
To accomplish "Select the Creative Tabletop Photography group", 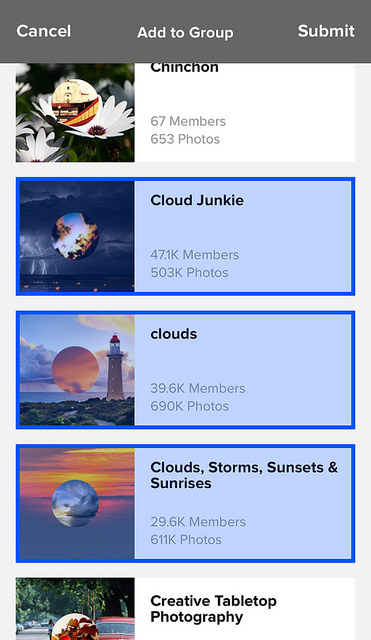I will click(x=186, y=609).
